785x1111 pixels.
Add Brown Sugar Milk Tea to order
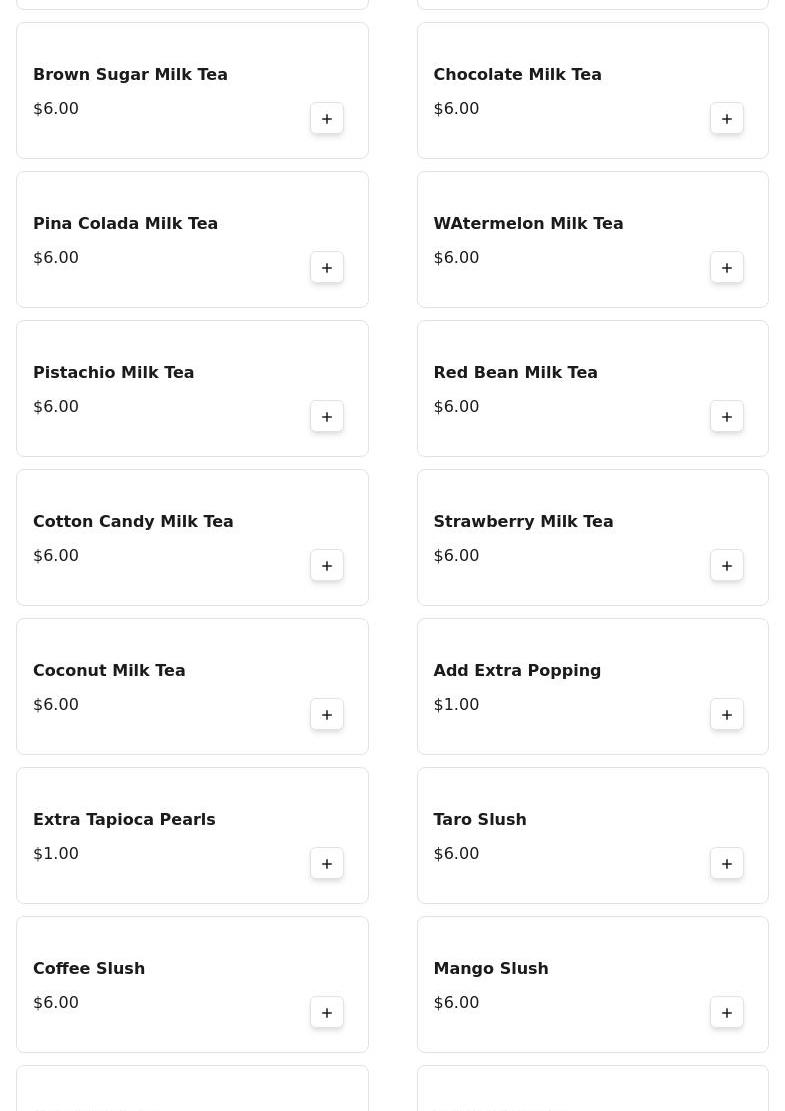[x=327, y=119]
